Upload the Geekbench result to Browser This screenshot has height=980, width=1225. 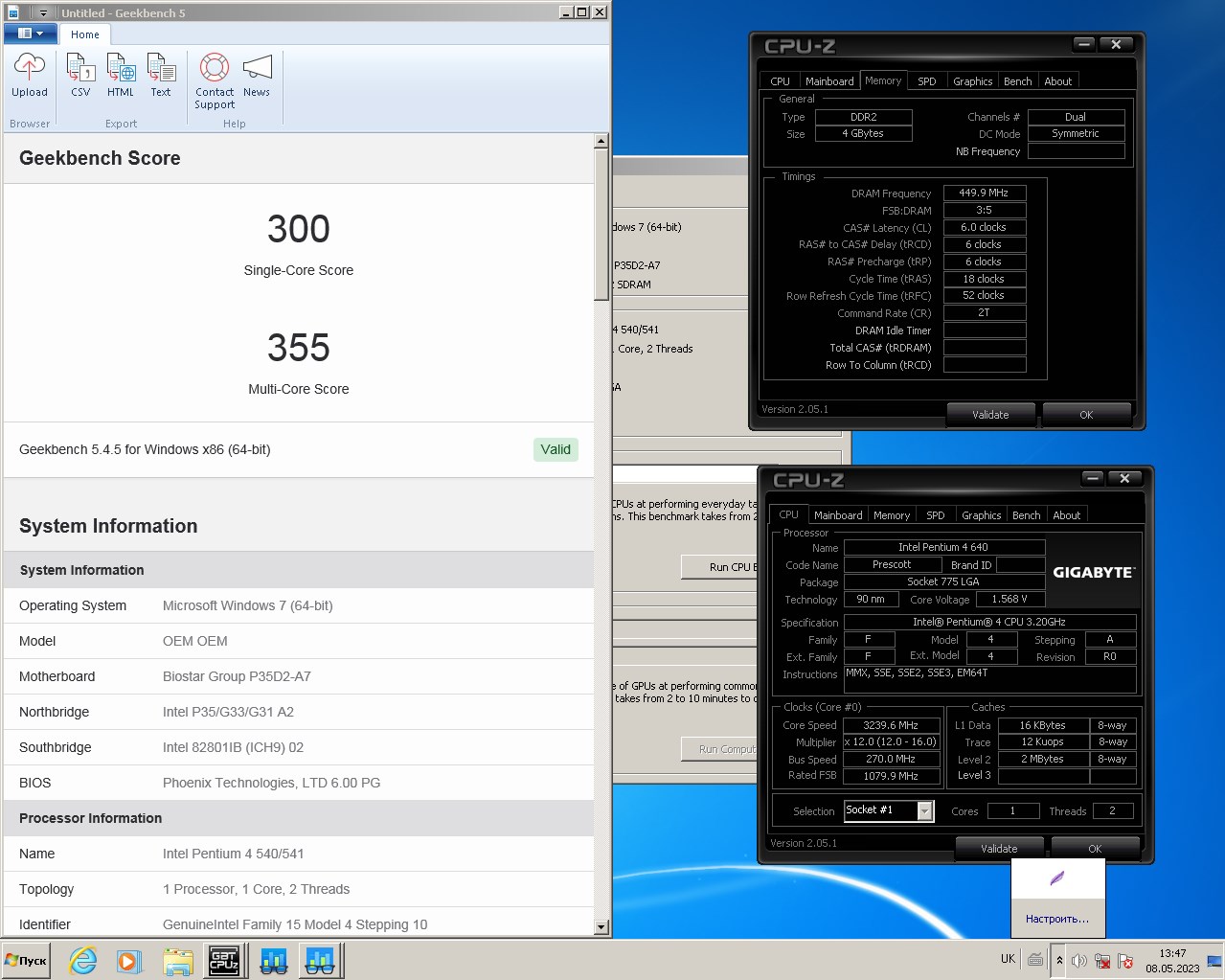pos(30,76)
